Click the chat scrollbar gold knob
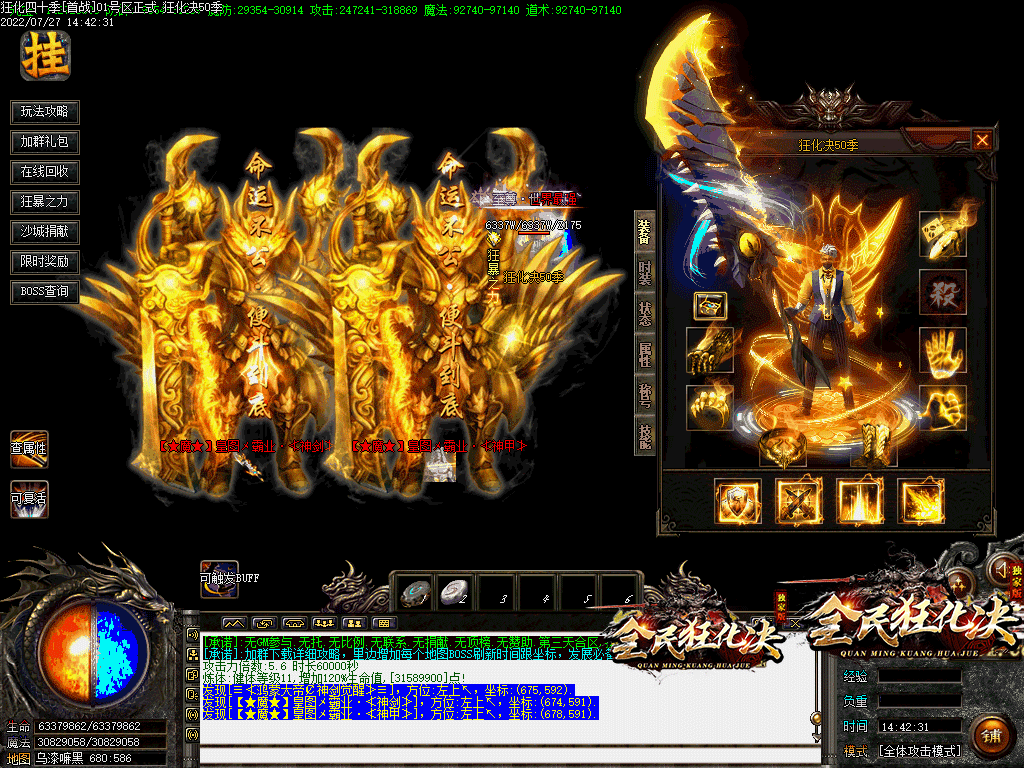This screenshot has width=1024, height=768. click(815, 718)
